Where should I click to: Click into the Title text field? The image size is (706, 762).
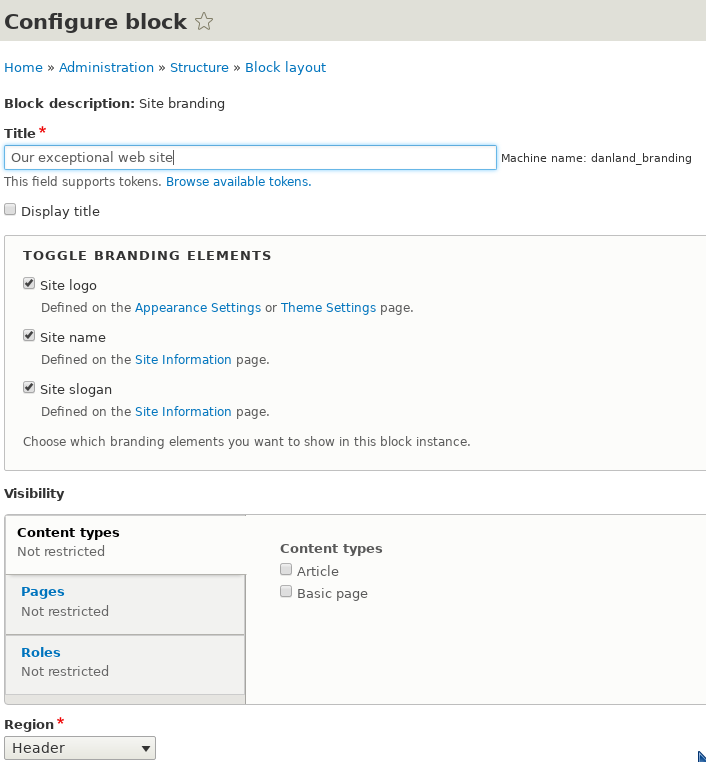click(250, 157)
